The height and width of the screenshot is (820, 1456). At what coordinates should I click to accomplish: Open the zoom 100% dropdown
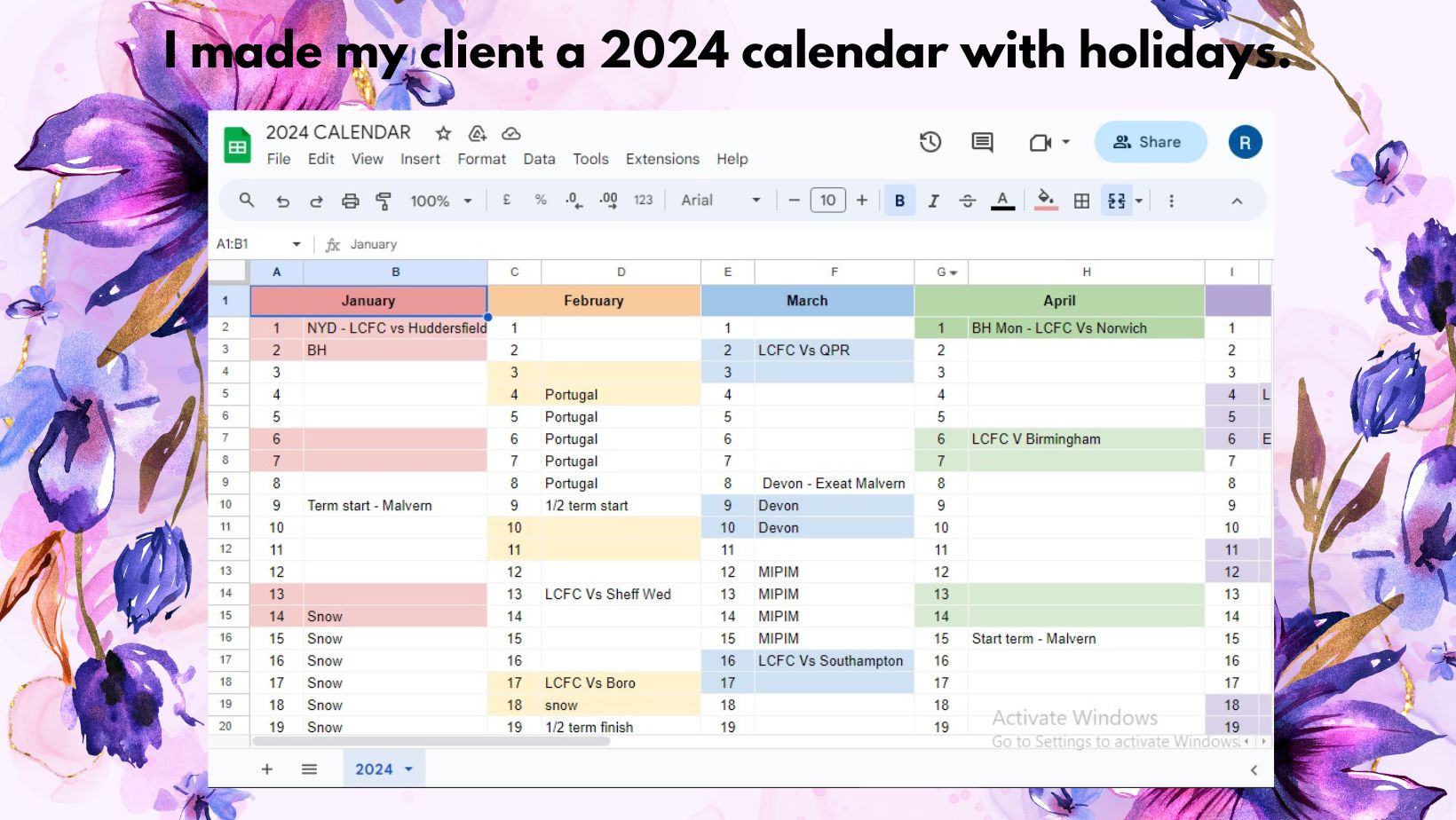click(x=440, y=201)
